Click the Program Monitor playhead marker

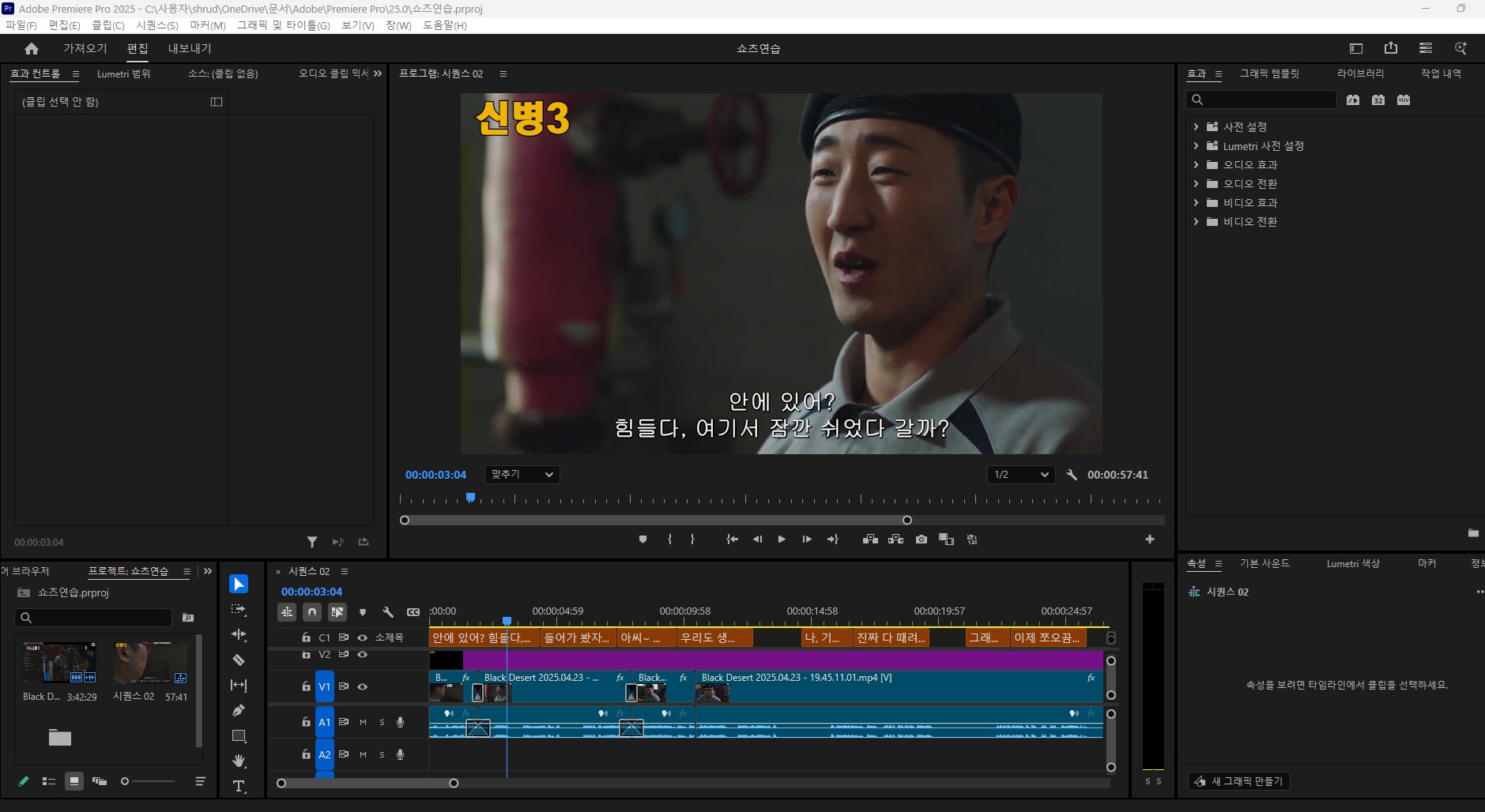pyautogui.click(x=470, y=498)
